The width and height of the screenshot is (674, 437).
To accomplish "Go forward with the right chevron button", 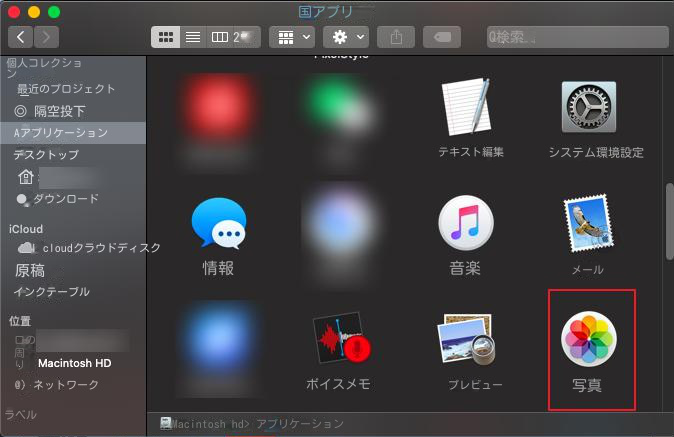I will point(46,37).
